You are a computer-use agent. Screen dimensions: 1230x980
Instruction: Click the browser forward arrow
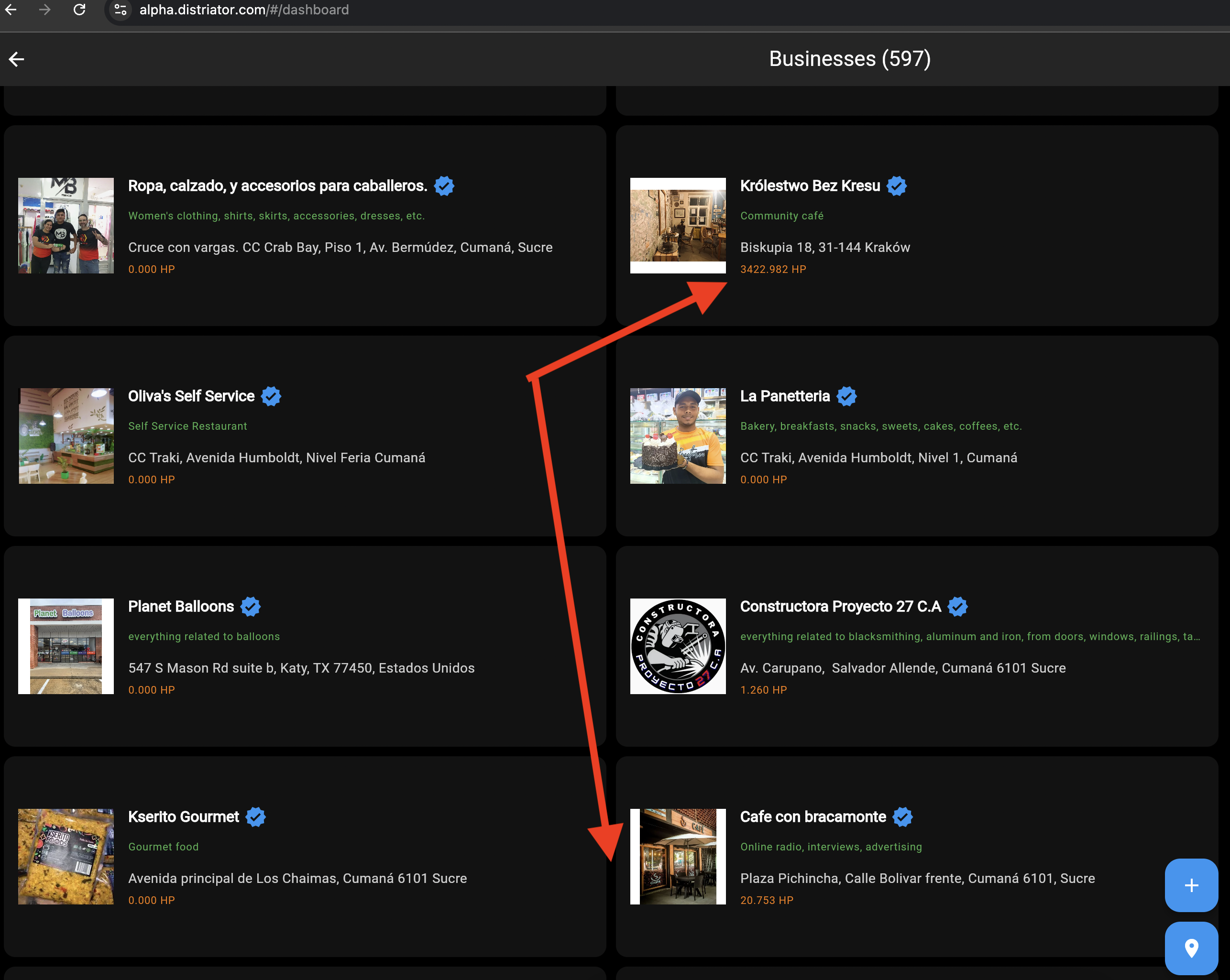[x=44, y=9]
